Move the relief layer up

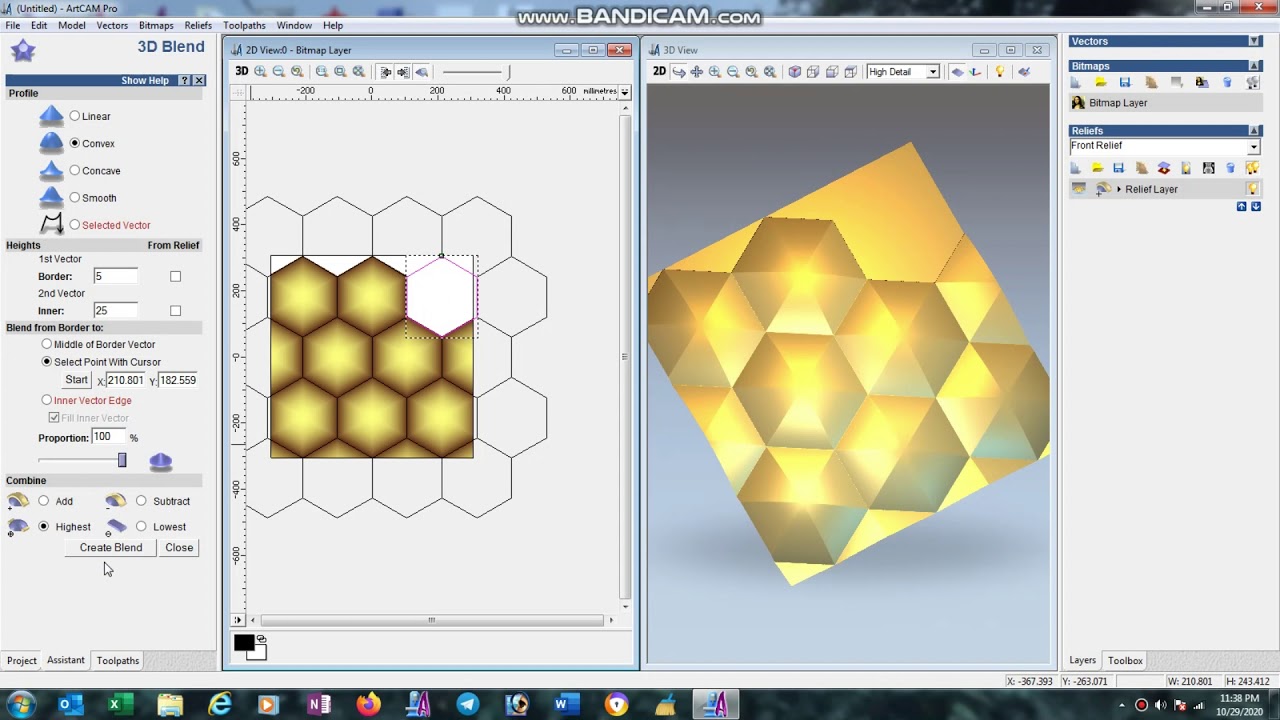pos(1242,207)
